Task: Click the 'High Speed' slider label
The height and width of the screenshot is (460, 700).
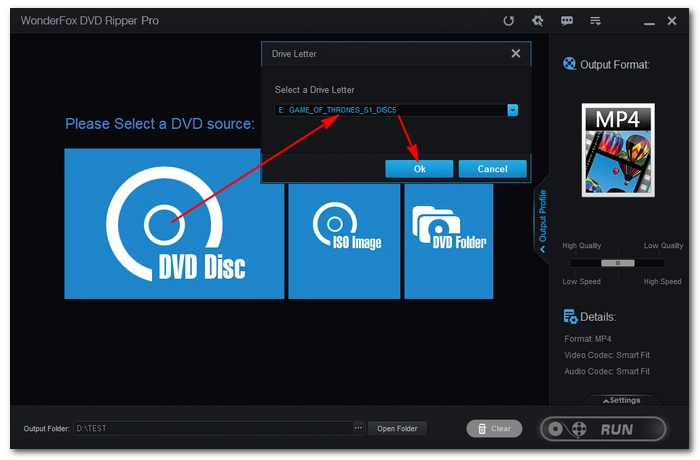Action: coord(662,281)
